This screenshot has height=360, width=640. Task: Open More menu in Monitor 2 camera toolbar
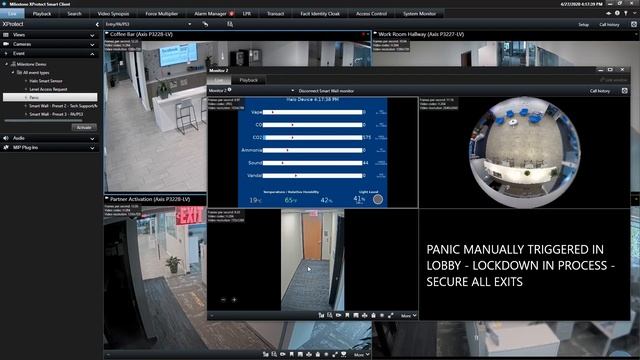tap(408, 316)
